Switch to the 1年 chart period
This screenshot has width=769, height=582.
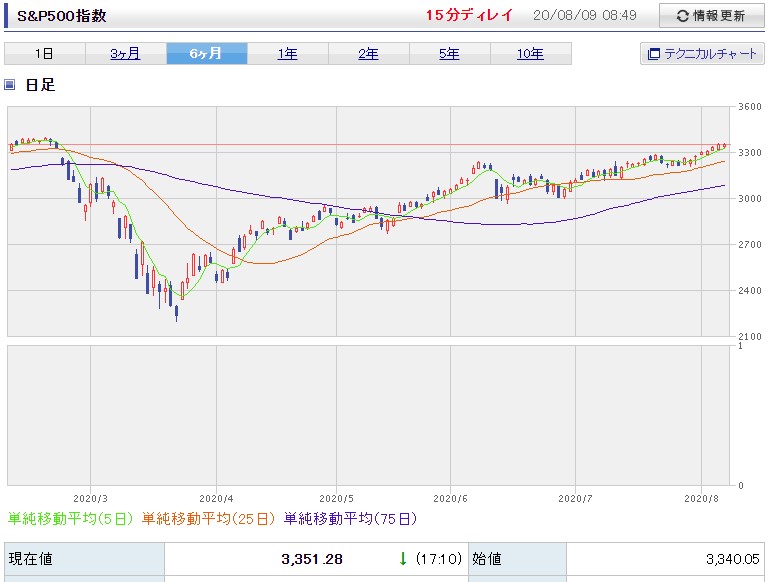point(287,53)
